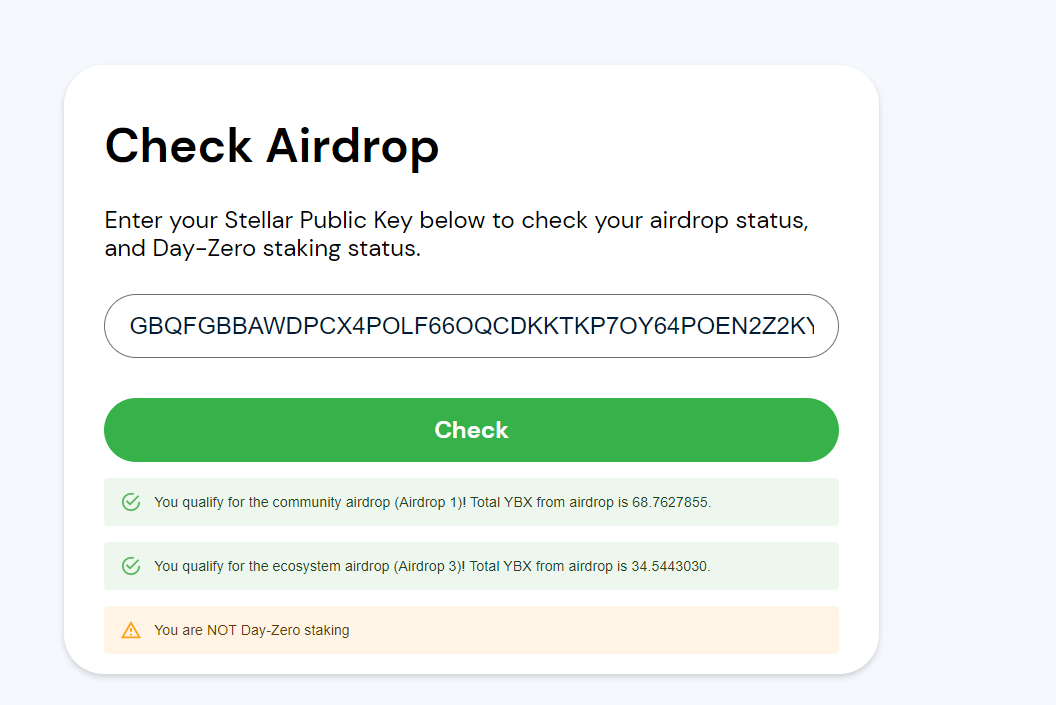Click the 68.7627855 YBX amount
The width and height of the screenshot is (1056, 705).
pos(670,502)
